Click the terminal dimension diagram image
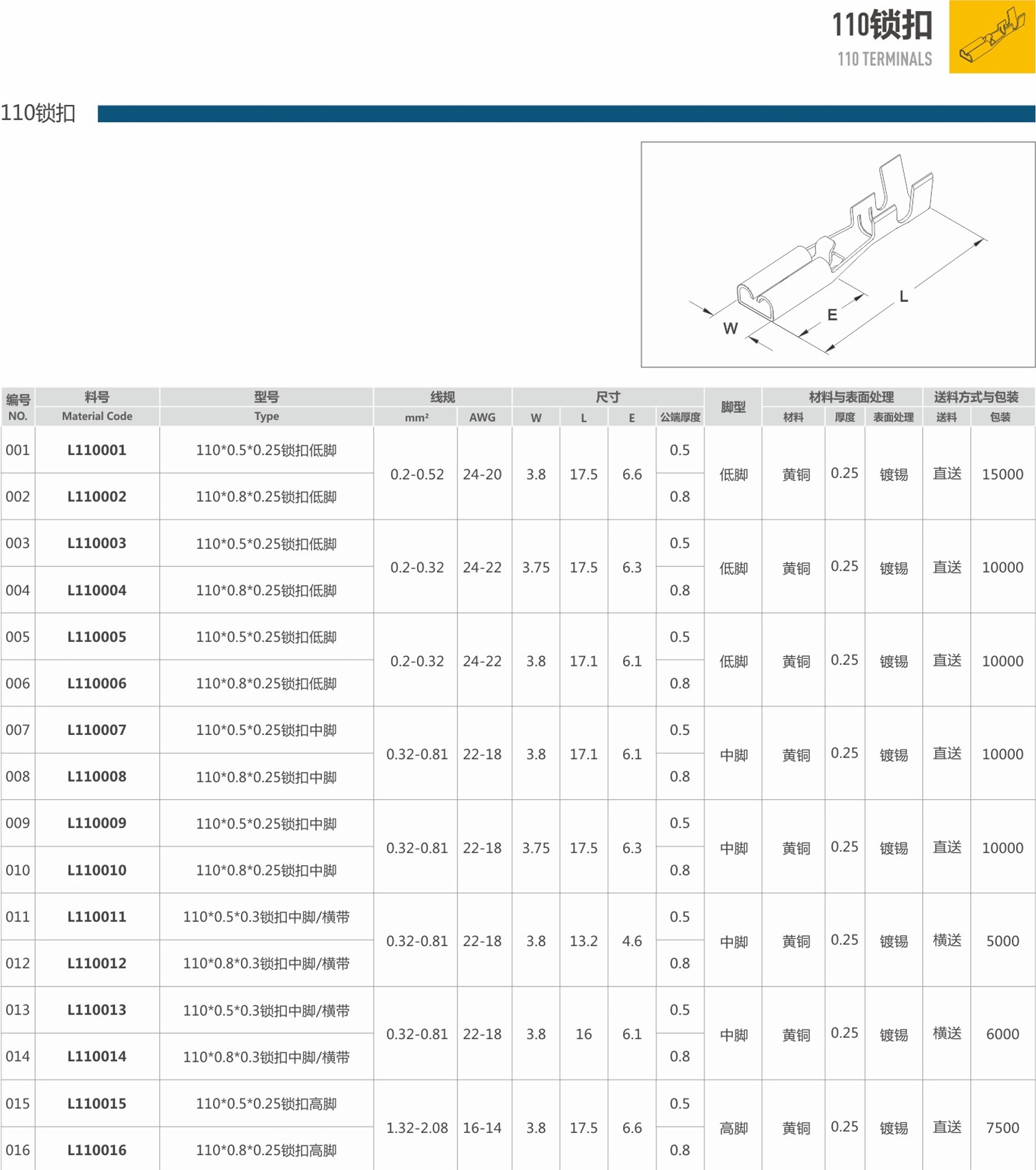Image resolution: width=1036 pixels, height=1170 pixels. click(837, 254)
